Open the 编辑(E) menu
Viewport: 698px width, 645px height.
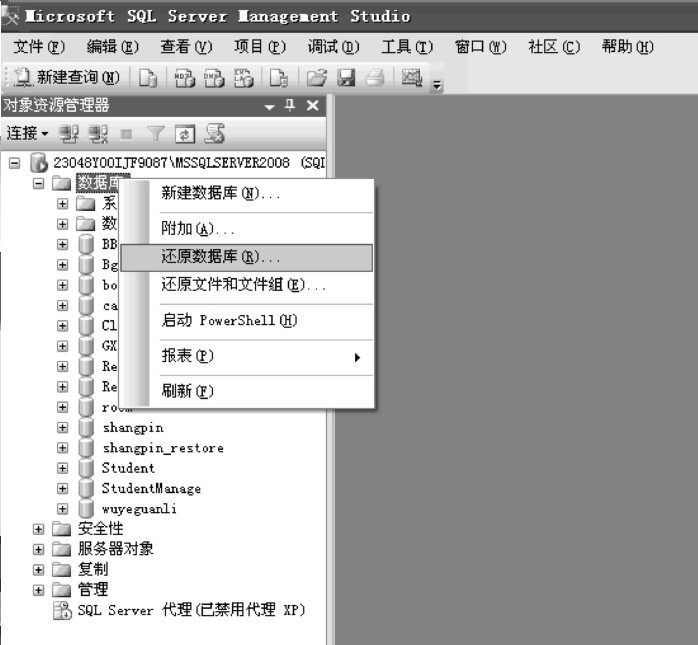click(x=113, y=46)
